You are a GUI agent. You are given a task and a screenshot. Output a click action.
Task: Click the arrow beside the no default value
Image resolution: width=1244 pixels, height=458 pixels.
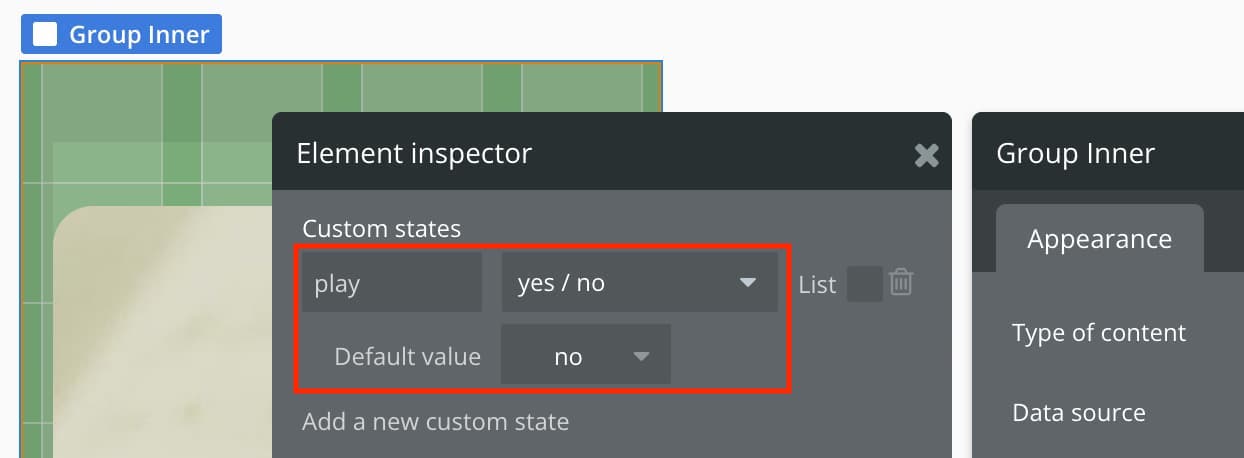click(x=641, y=356)
